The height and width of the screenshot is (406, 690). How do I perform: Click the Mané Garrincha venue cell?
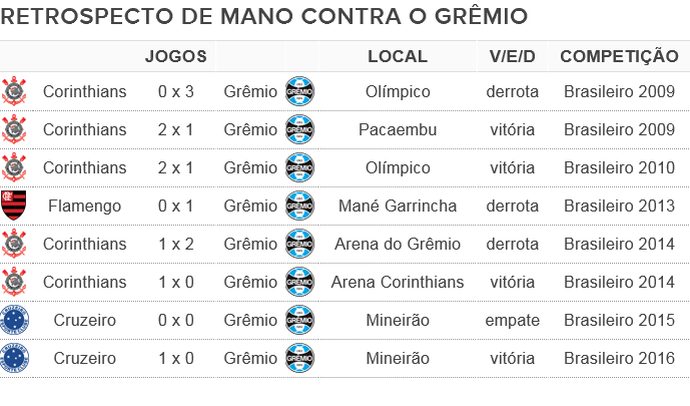tap(397, 206)
